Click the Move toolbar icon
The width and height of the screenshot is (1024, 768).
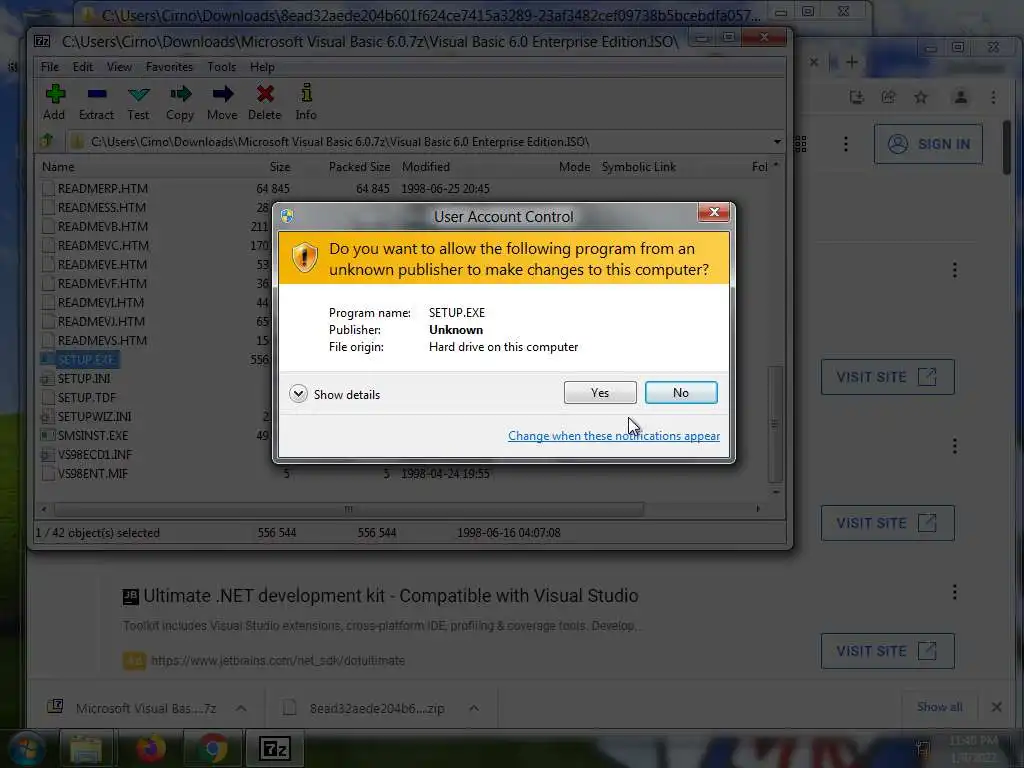[222, 102]
